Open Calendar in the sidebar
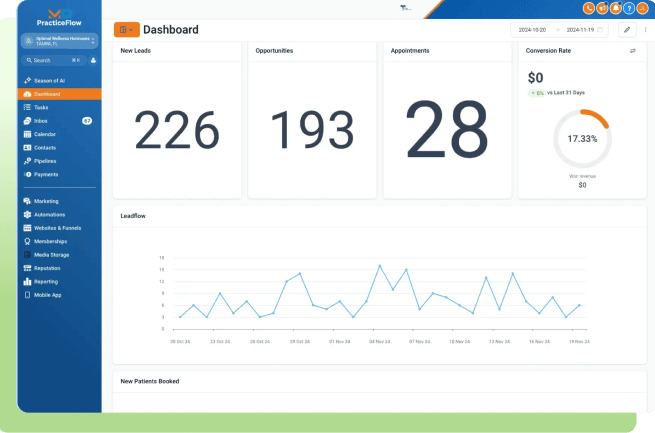This screenshot has height=433, width=655. 59,134
